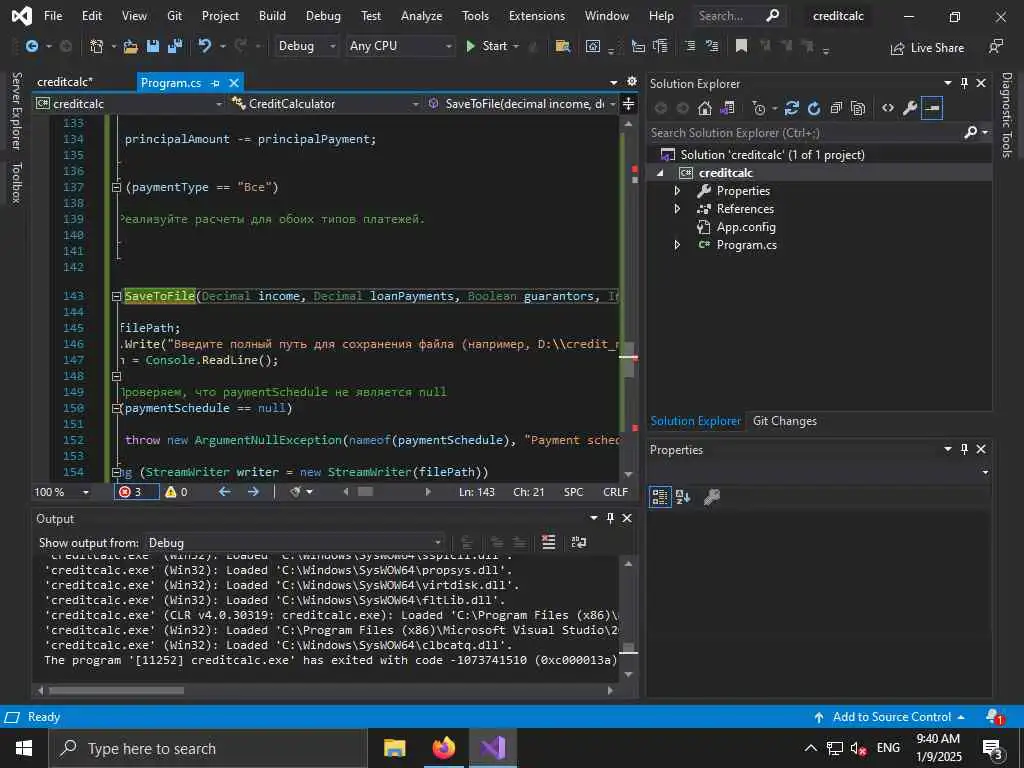Click Collapse All icon in Solution Explorer
1024x768 pixels.
coord(836,108)
